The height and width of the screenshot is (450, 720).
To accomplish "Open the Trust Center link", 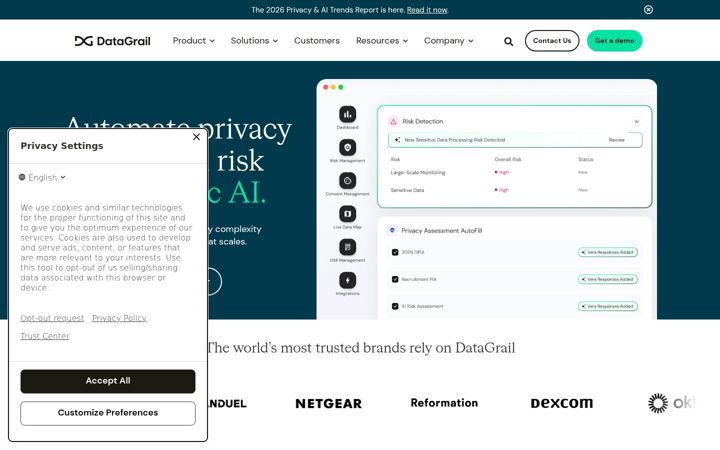I will pos(45,336).
